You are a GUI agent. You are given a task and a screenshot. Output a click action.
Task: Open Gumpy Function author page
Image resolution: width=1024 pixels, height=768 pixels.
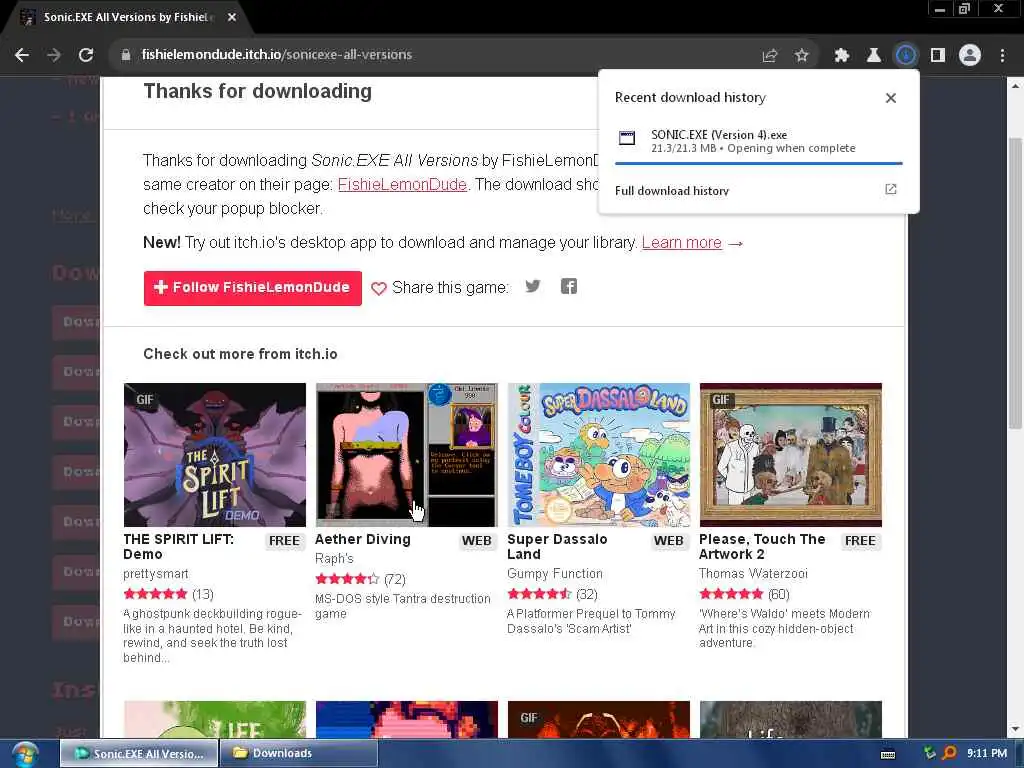(x=555, y=574)
